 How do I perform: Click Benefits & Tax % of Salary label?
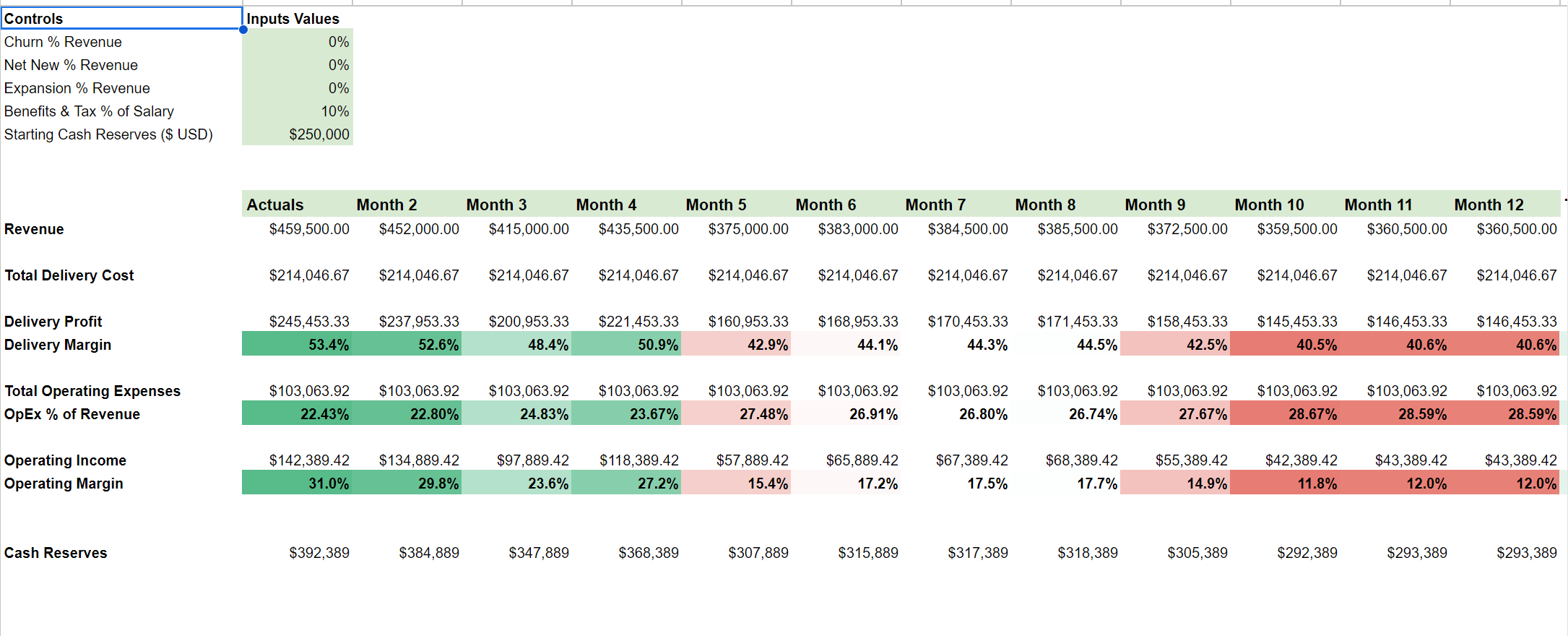point(89,111)
